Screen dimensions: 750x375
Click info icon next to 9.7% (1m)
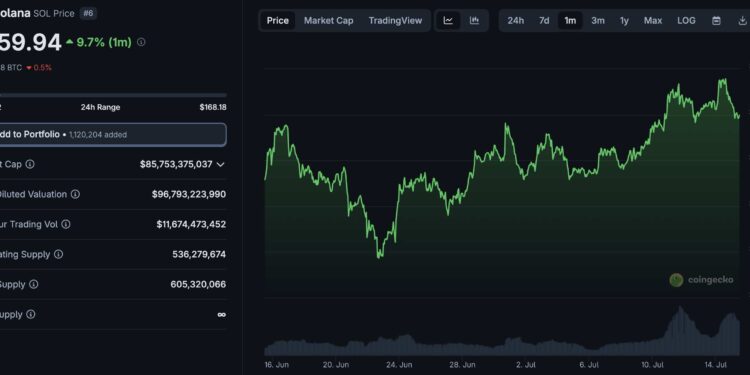pos(141,42)
